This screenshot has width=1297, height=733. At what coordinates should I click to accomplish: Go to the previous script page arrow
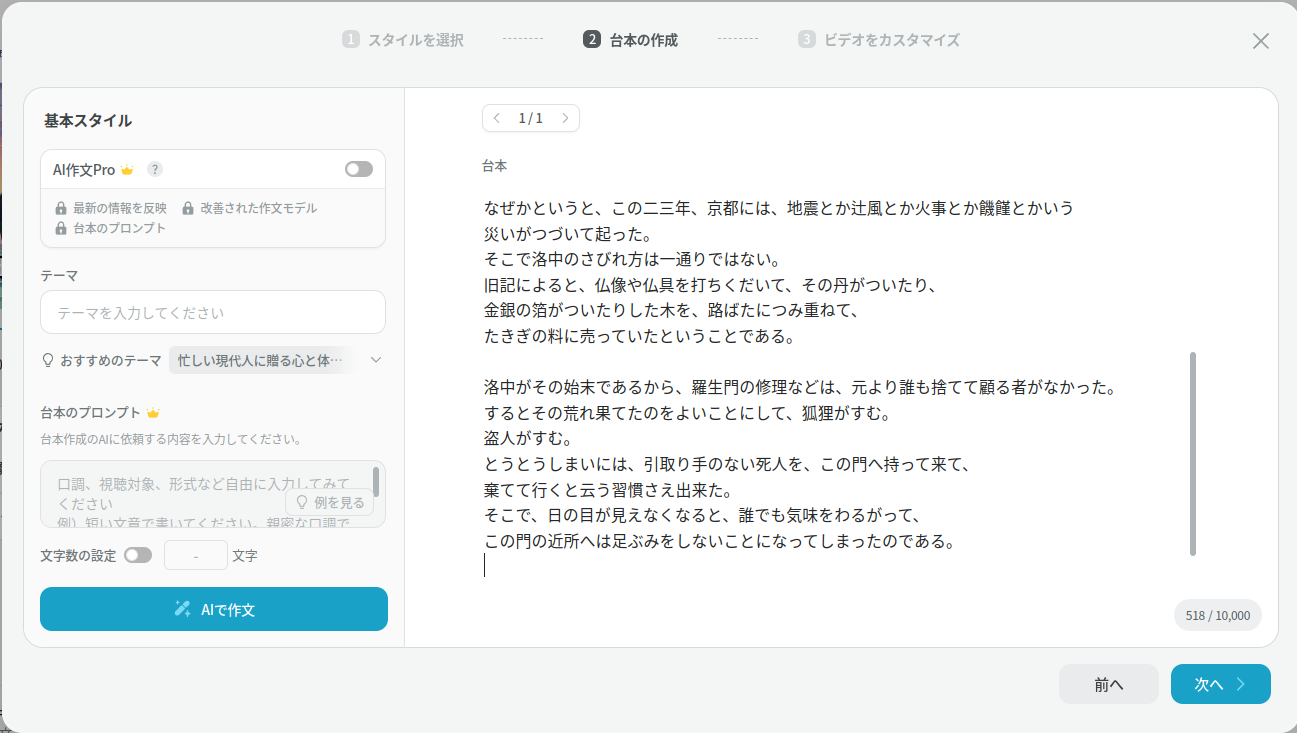tap(497, 118)
